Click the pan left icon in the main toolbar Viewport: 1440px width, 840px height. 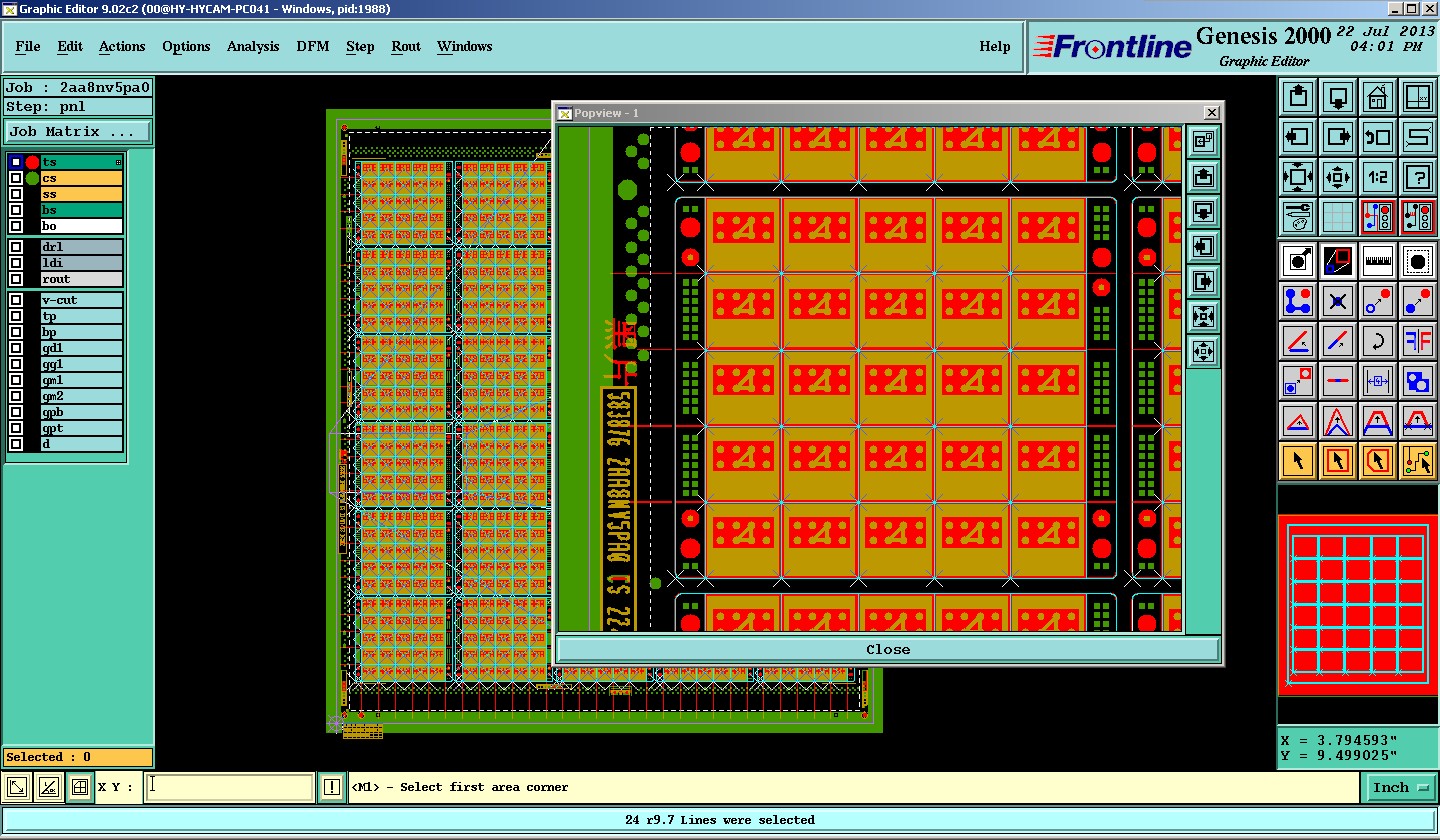pyautogui.click(x=1298, y=136)
